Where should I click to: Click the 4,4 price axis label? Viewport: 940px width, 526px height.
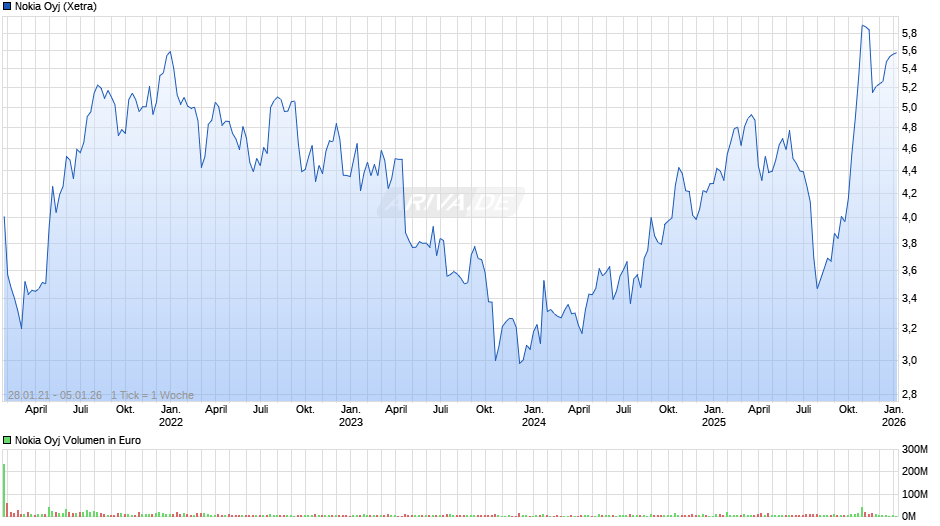coord(909,170)
